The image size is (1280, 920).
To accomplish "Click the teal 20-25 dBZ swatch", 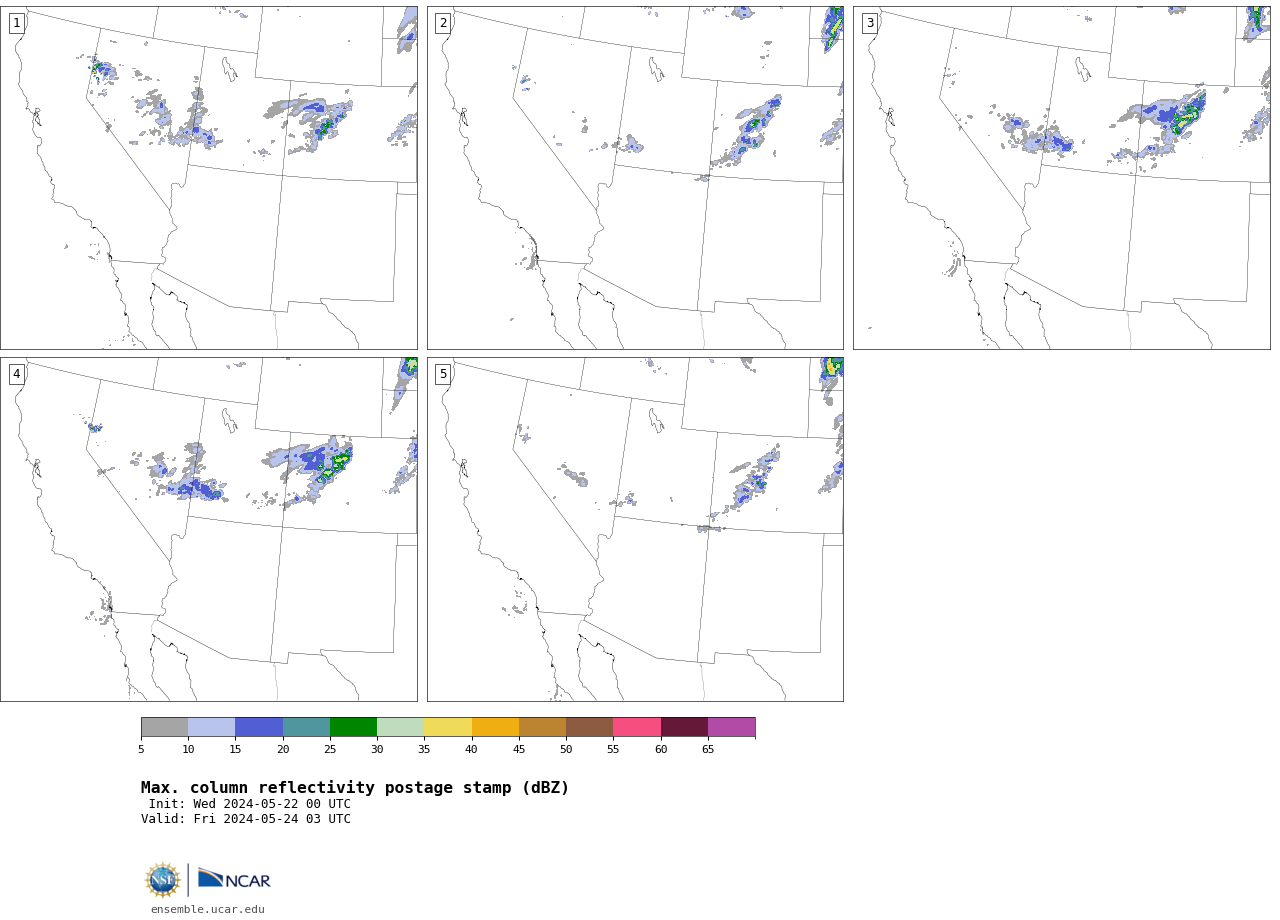I will coord(306,727).
